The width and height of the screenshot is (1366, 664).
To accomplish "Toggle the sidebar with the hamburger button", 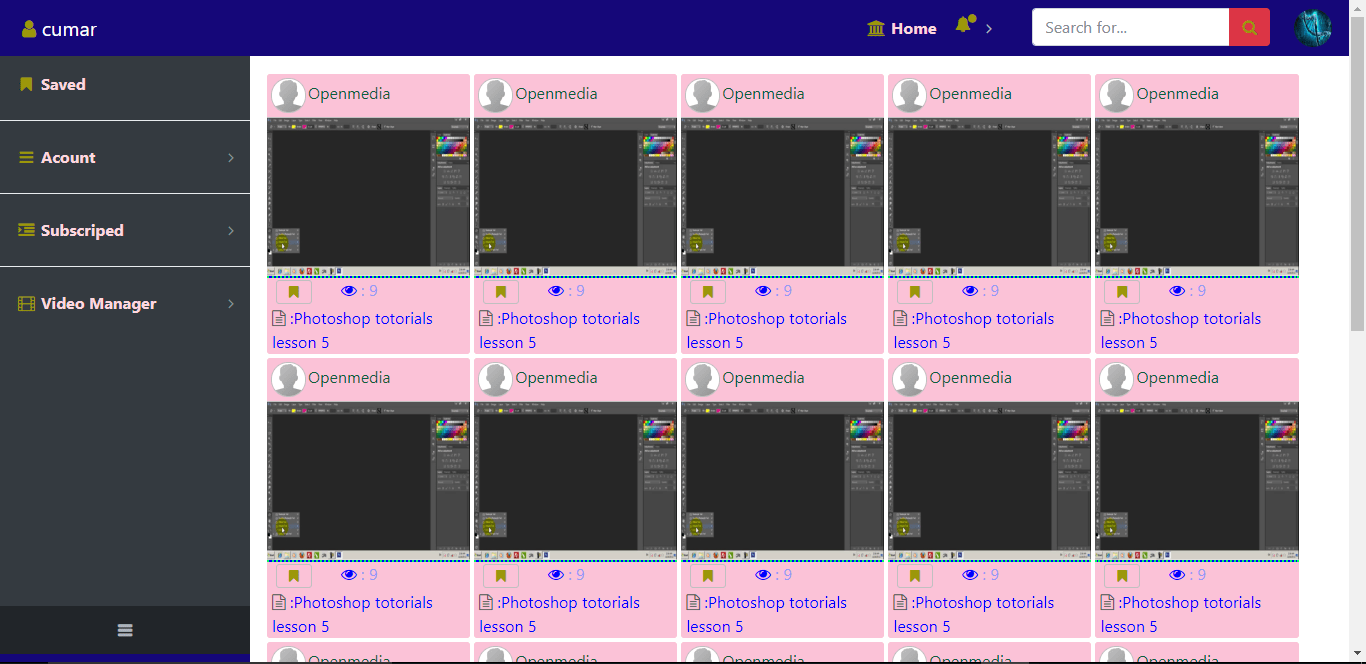I will (x=125, y=630).
